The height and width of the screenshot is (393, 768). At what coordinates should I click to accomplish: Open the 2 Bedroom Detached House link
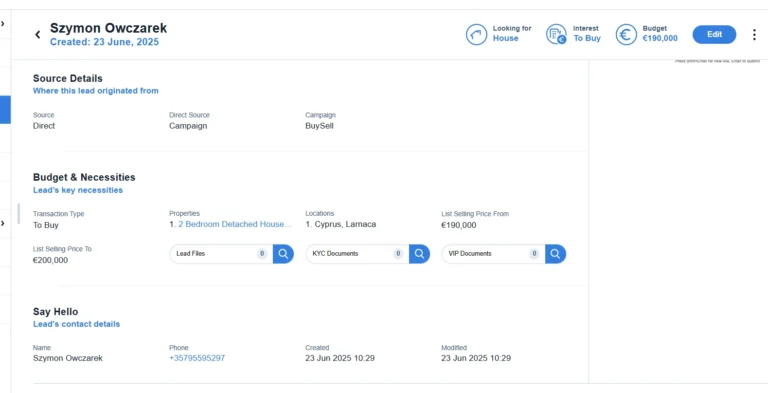click(235, 224)
